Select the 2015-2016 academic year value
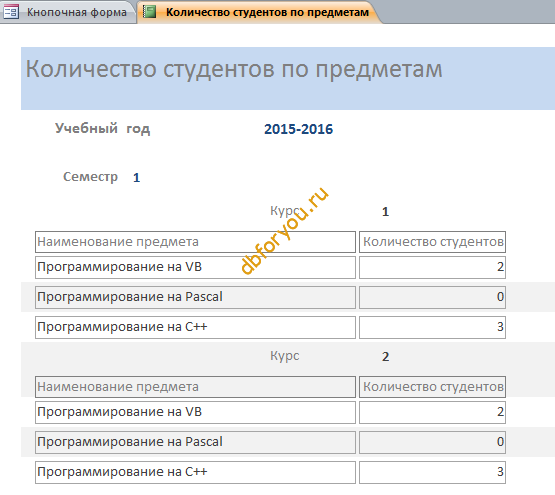This screenshot has height=495, width=555. 298,129
